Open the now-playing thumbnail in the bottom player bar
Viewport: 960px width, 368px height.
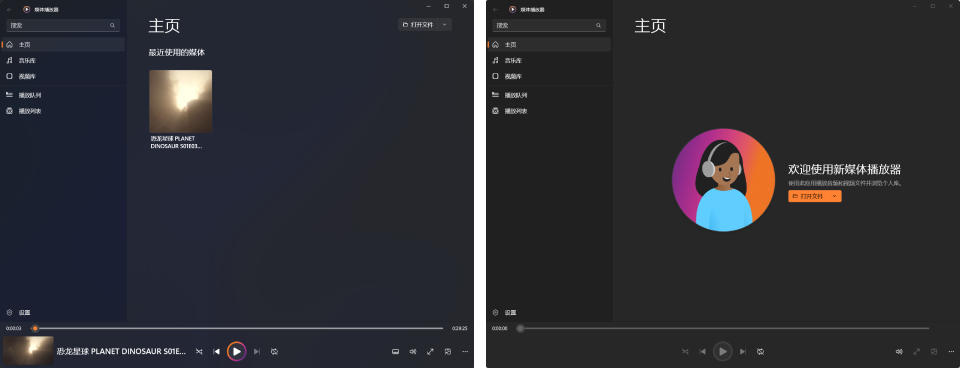(28, 351)
